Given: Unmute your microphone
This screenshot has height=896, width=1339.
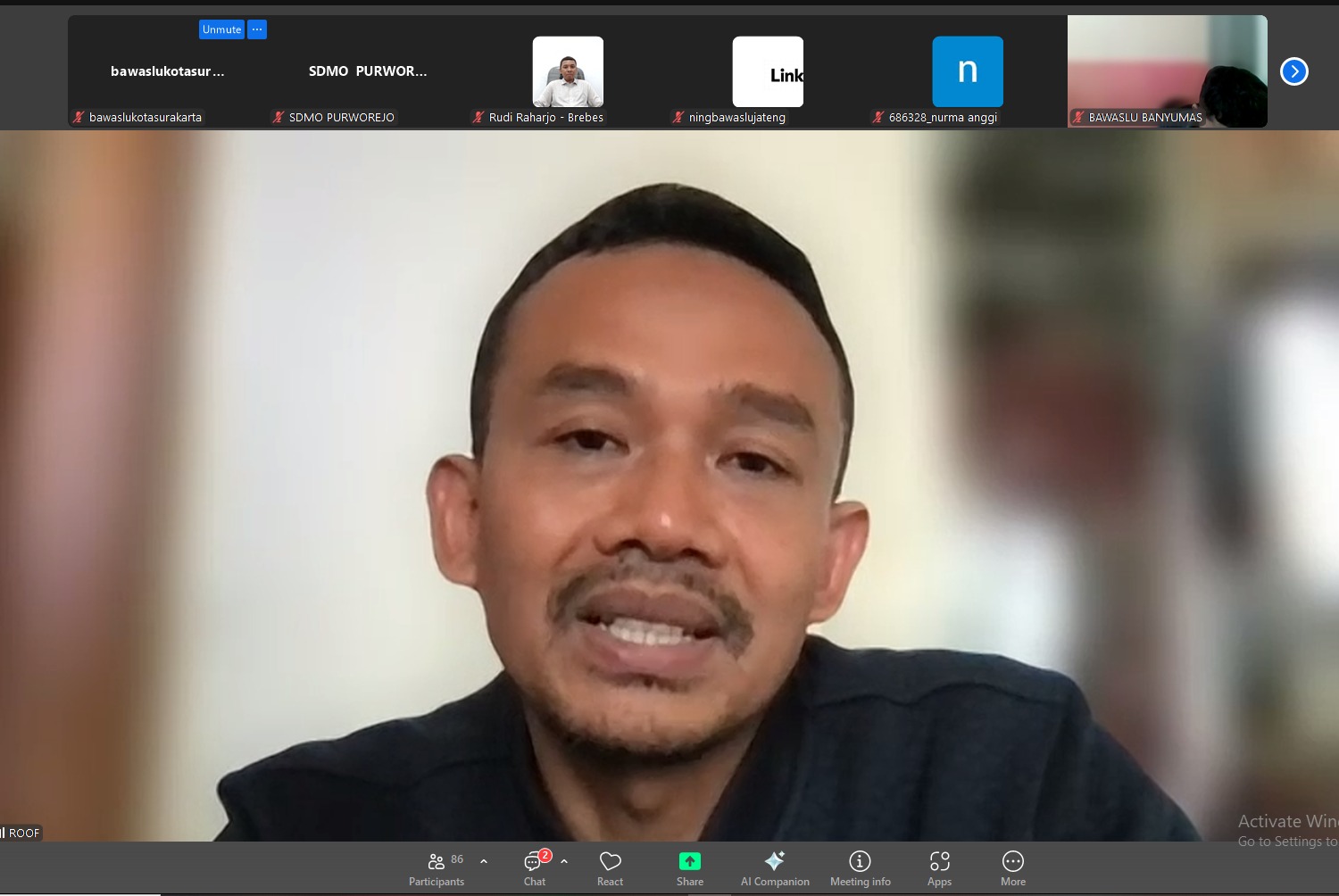Looking at the screenshot, I should tap(221, 29).
